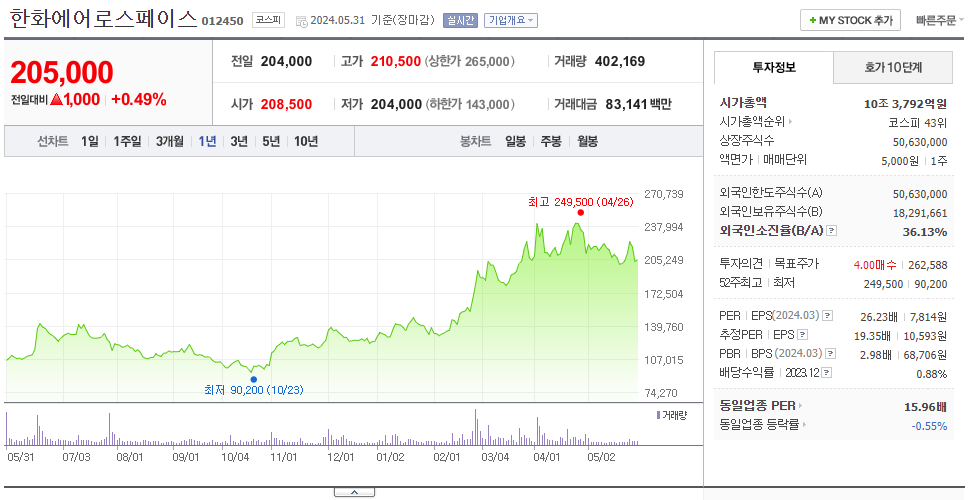Screen dimensions: 968x500
Task: Show the 일봉 candlestick chart
Action: 515,141
